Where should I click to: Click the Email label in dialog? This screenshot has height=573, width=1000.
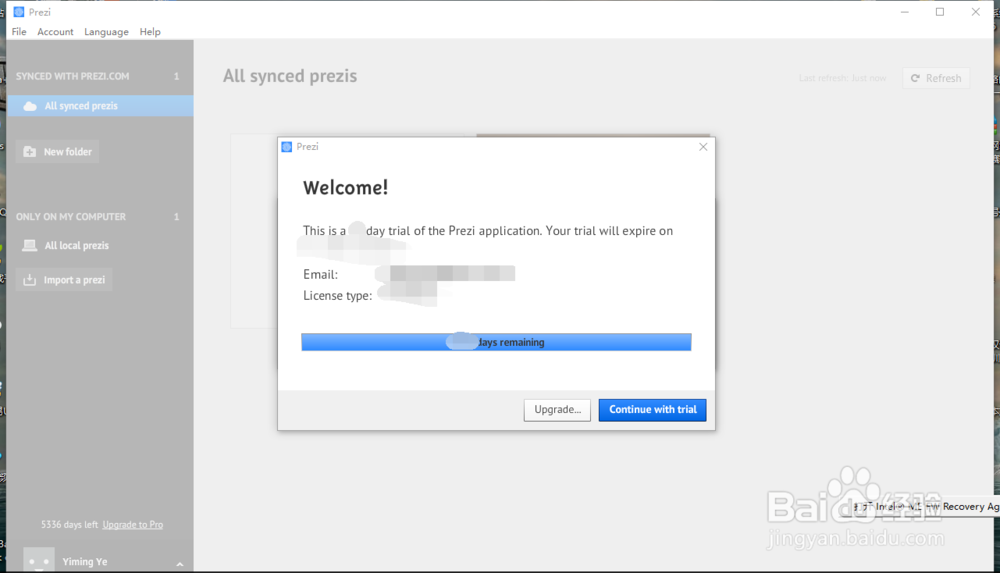[x=320, y=274]
